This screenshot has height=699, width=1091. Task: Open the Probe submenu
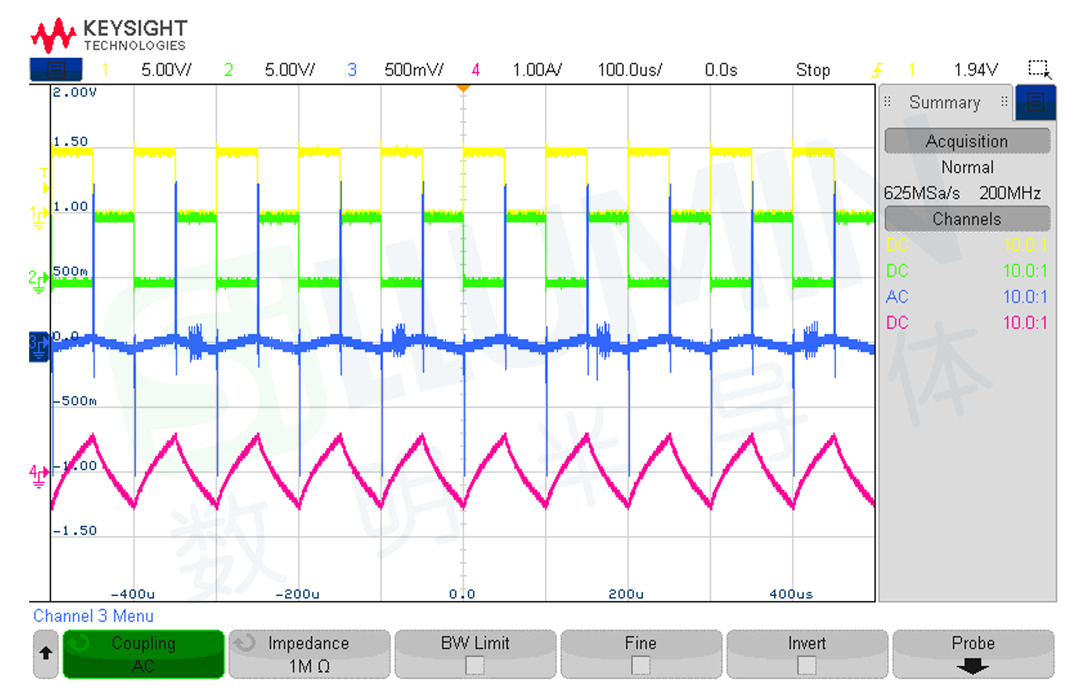coord(972,654)
